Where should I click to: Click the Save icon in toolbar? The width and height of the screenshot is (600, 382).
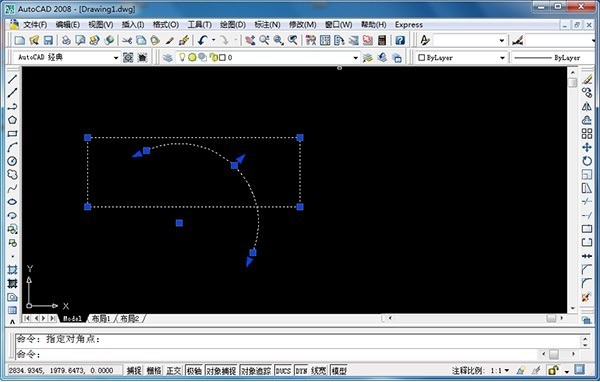pyautogui.click(x=48, y=40)
